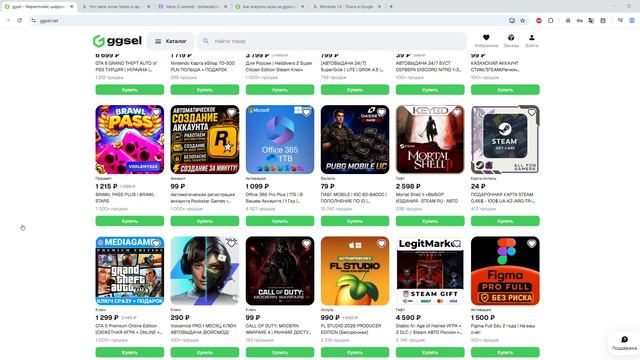Screen dimensions: 640x360
Task: Favorite the Call of Duty item
Action: (x=307, y=244)
